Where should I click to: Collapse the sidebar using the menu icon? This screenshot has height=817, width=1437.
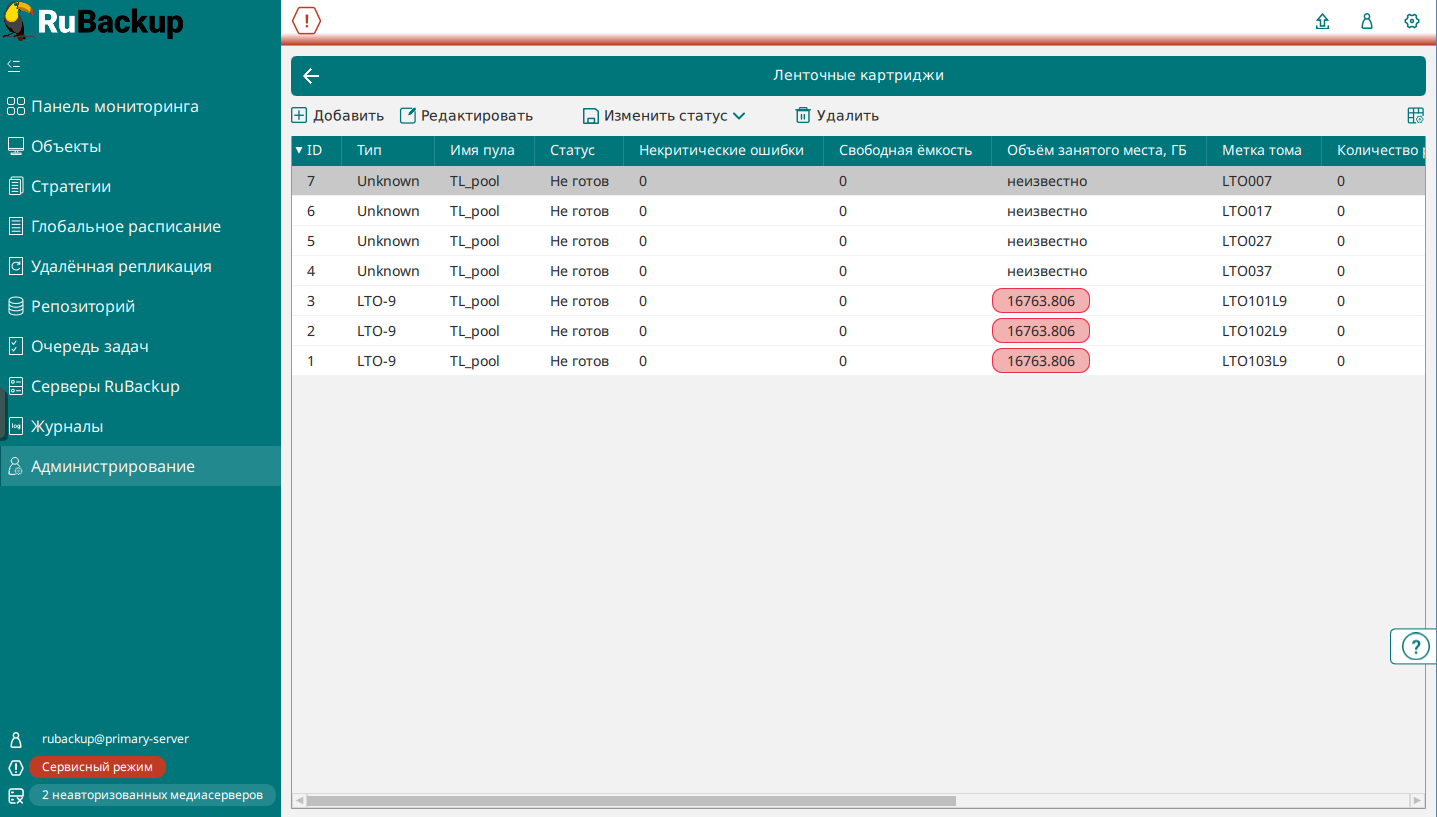point(14,66)
